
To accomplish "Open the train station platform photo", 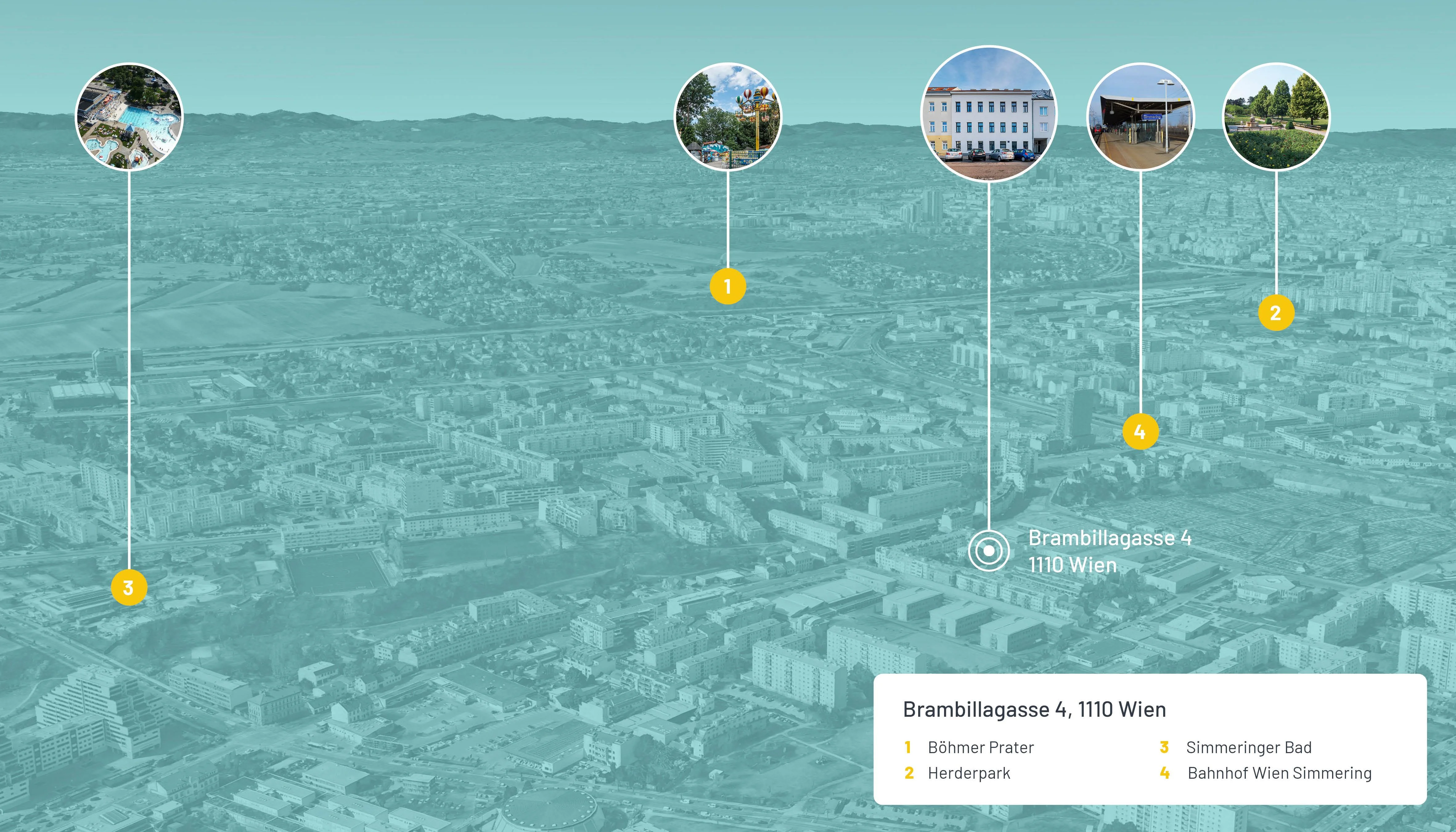I will (1140, 116).
